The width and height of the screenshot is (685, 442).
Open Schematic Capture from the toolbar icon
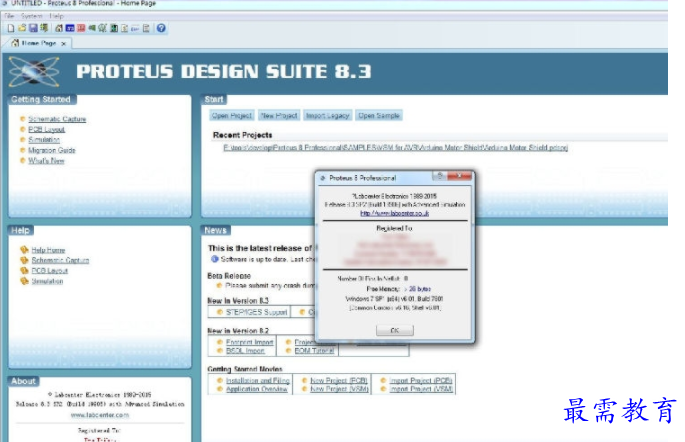pyautogui.click(x=70, y=28)
